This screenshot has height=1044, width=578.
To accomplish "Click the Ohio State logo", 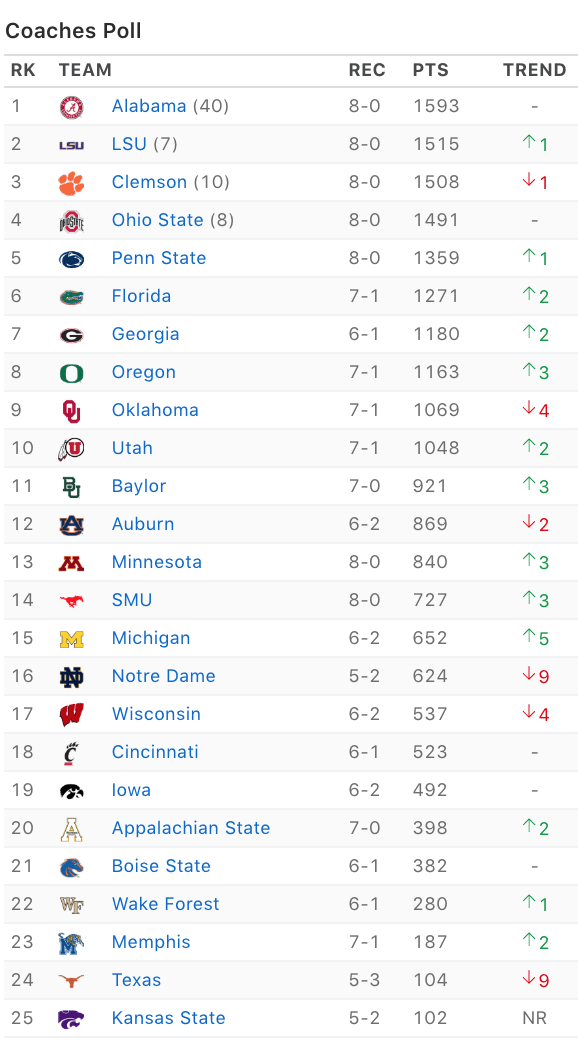I will pos(71,220).
